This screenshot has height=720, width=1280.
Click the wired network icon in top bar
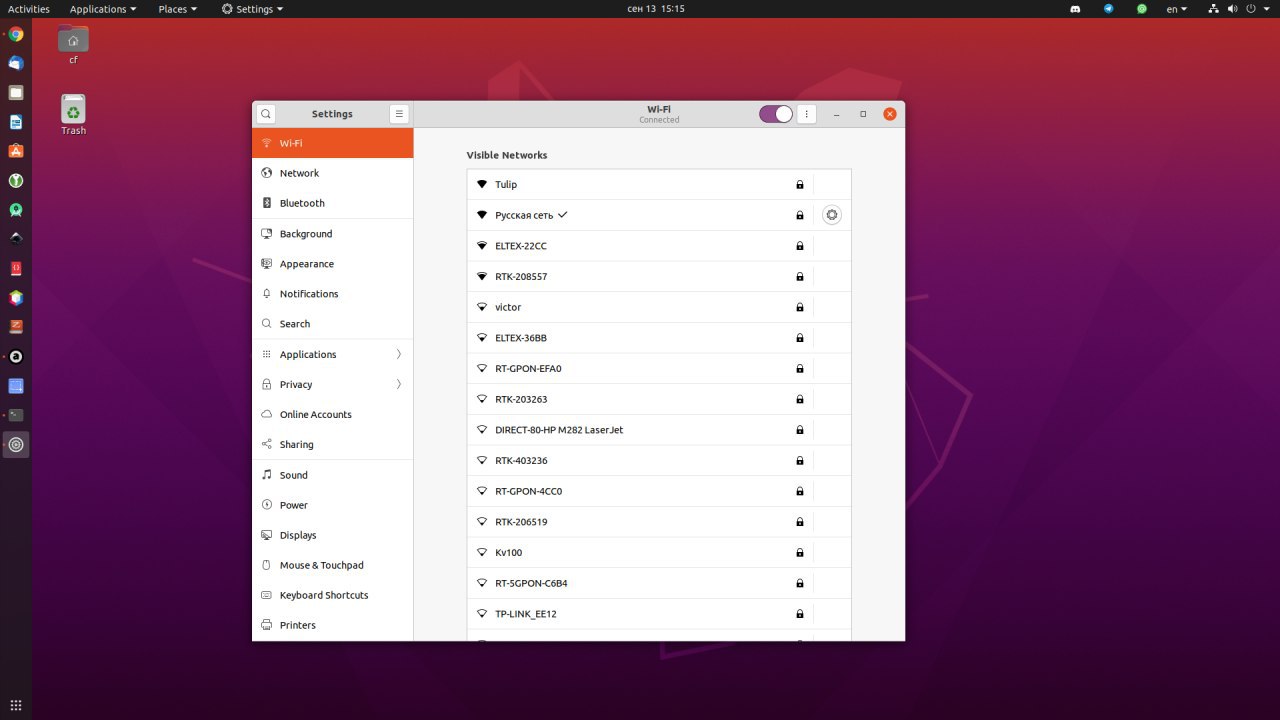tap(1214, 9)
